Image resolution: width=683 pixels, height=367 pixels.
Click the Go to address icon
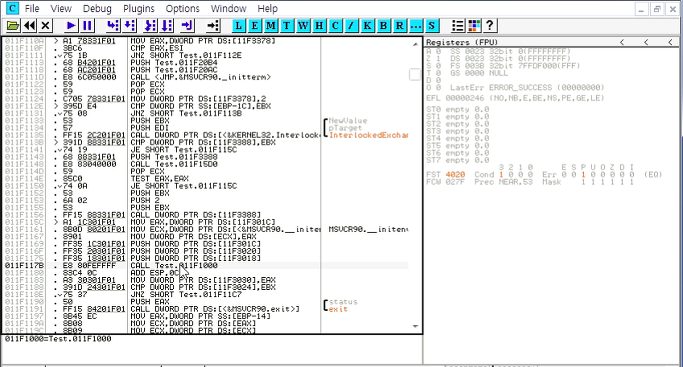tap(213, 26)
